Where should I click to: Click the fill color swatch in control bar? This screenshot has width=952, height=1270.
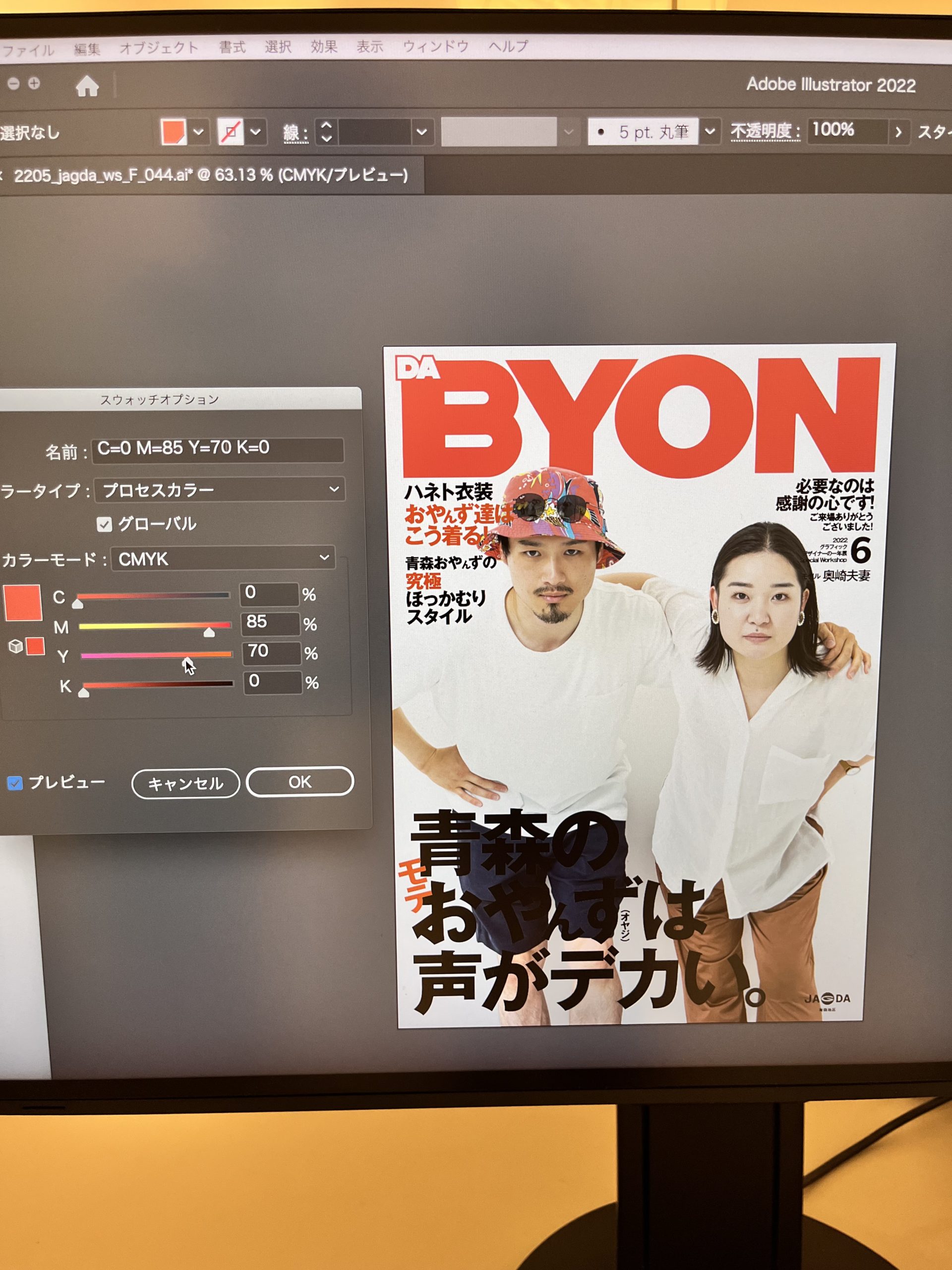point(174,132)
